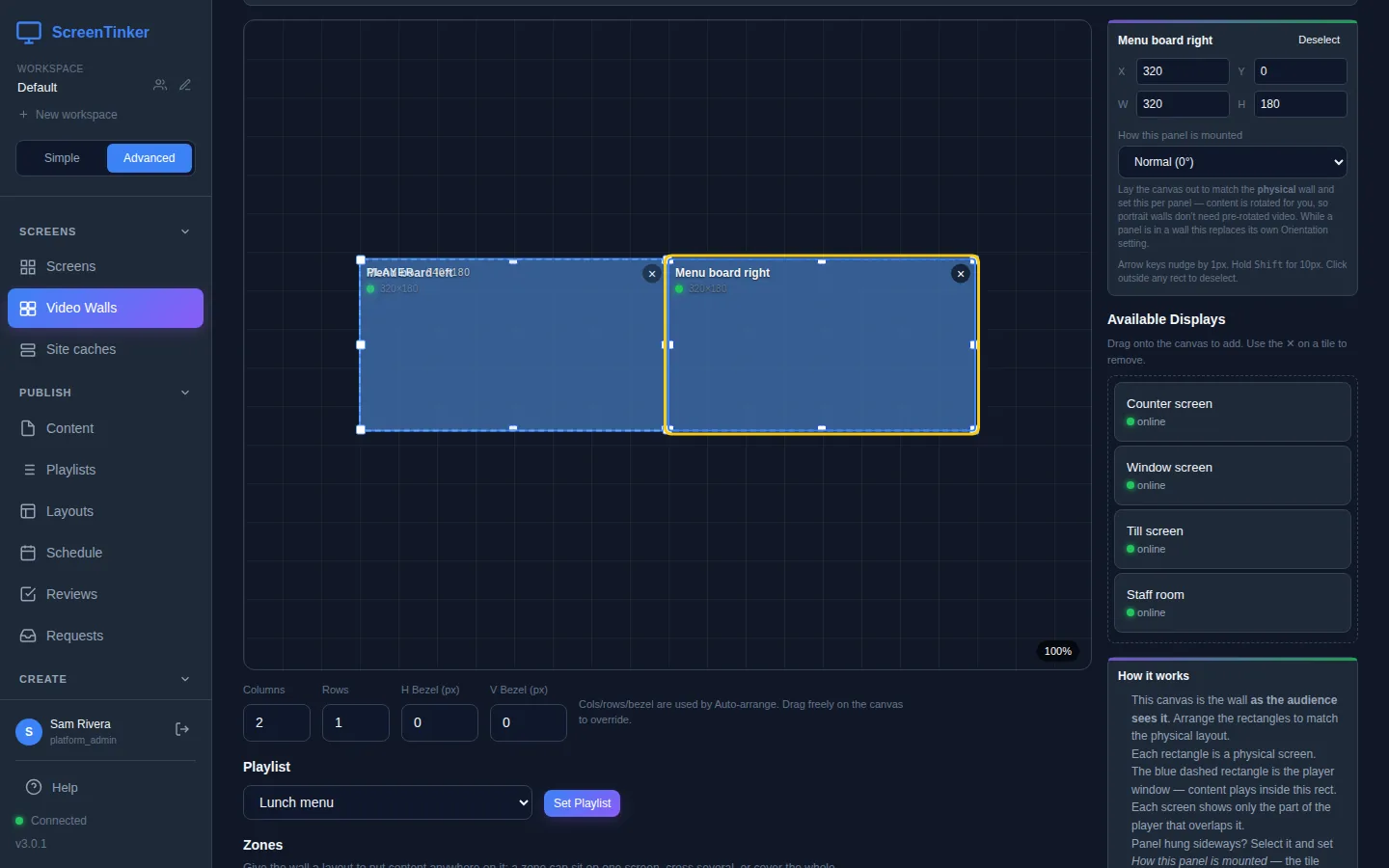Screen dimensions: 1389x868
Task: Select the Staff room display card
Action: (x=1233, y=603)
